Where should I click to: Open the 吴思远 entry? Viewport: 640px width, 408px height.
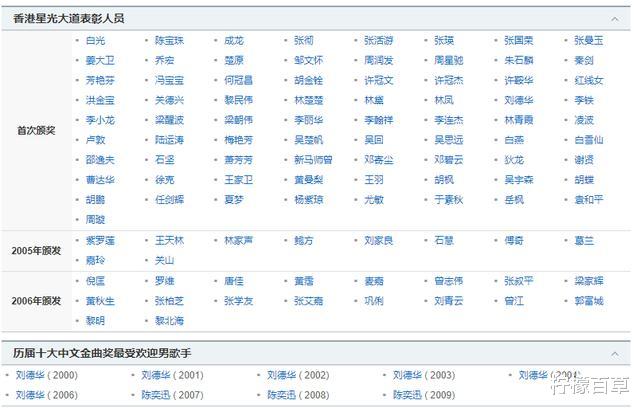pos(449,140)
